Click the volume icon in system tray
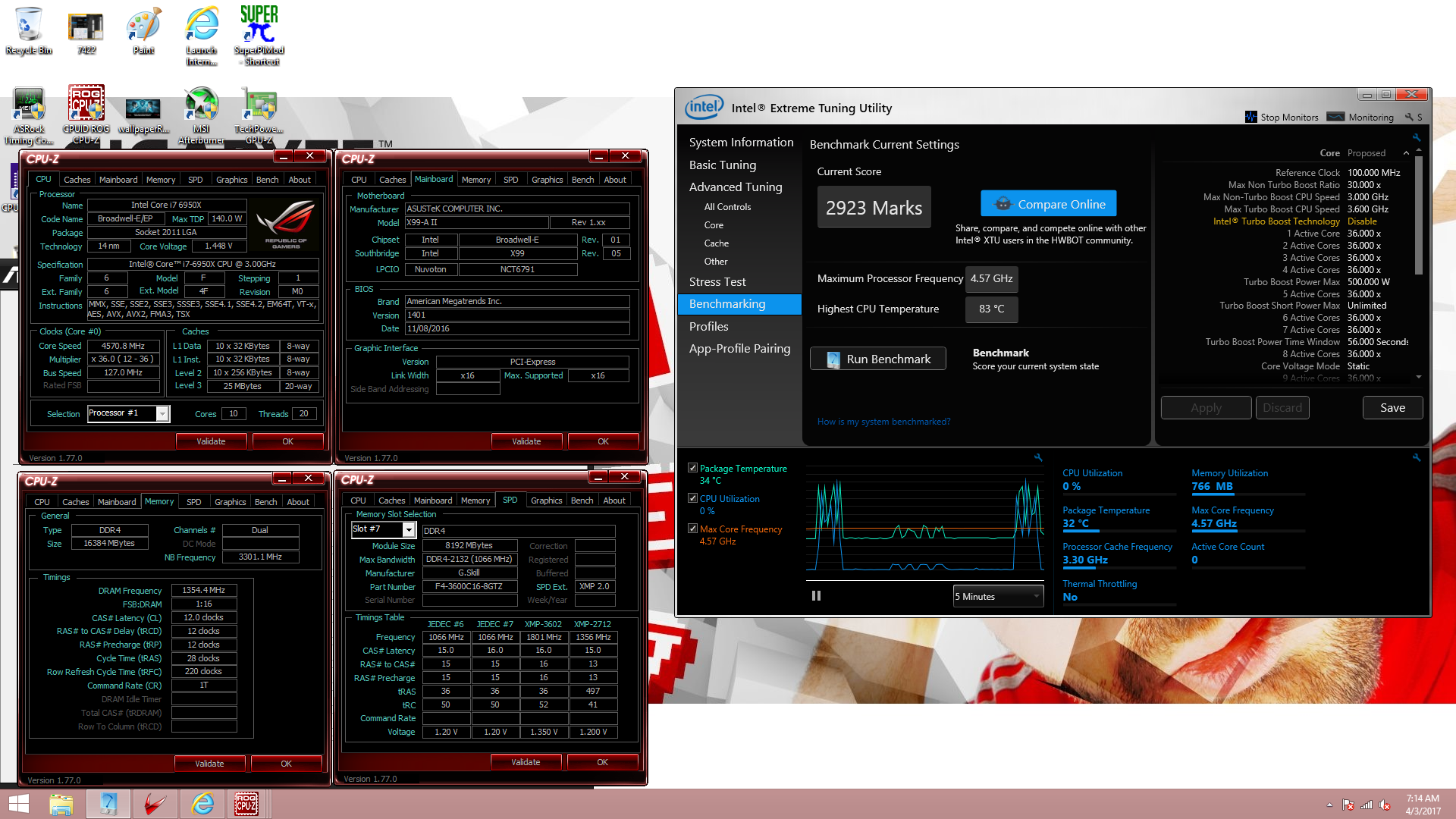 tap(1385, 805)
